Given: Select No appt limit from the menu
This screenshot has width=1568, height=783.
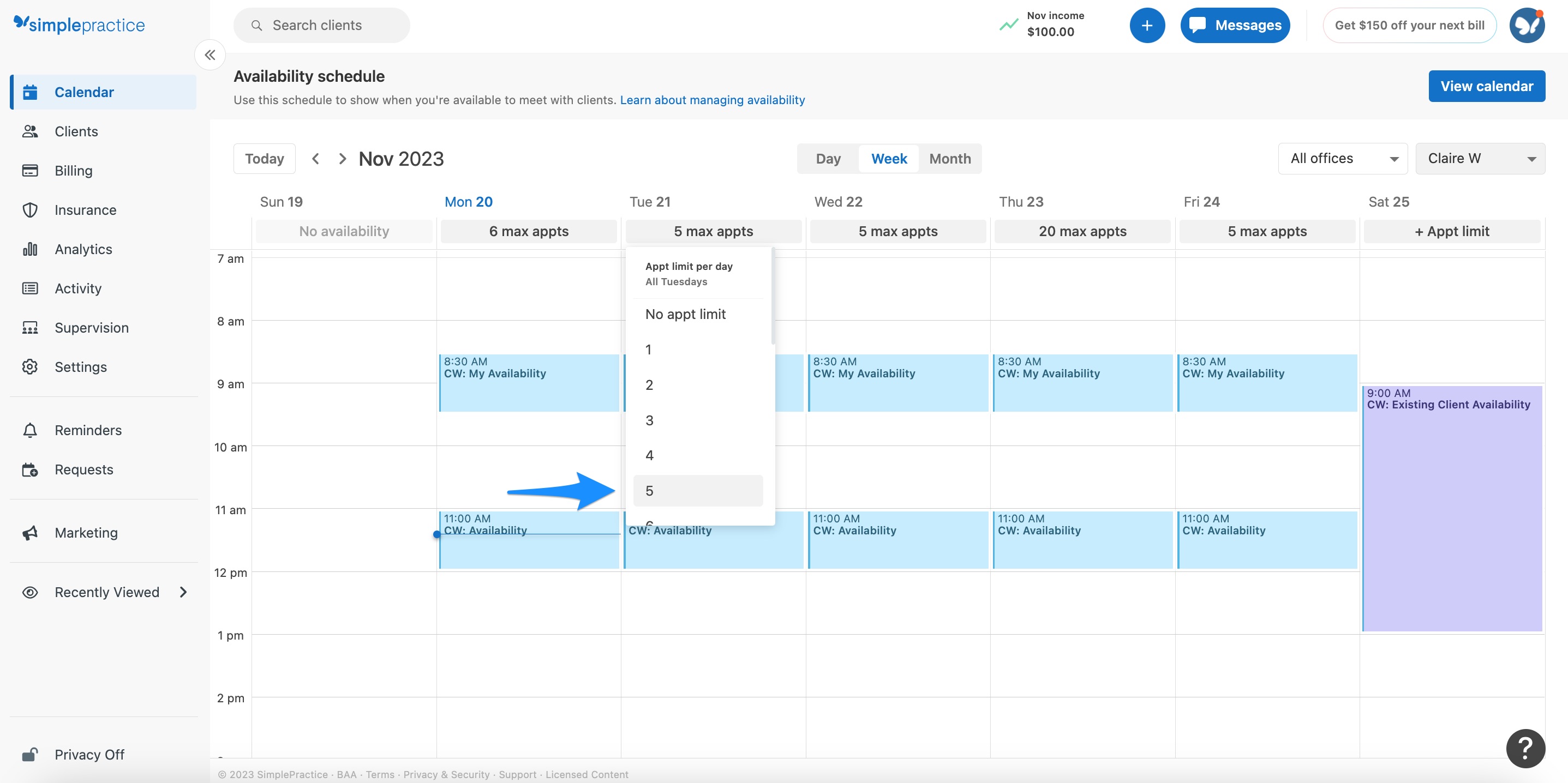Looking at the screenshot, I should point(685,314).
